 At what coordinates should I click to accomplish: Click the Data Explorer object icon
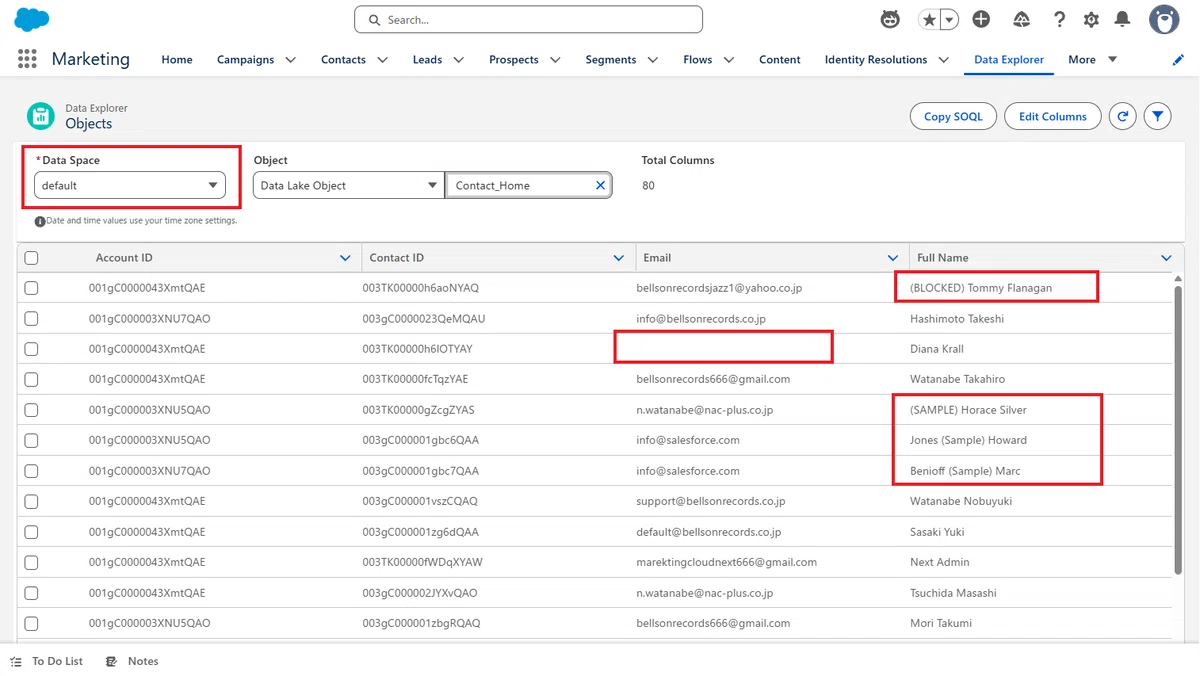click(41, 116)
